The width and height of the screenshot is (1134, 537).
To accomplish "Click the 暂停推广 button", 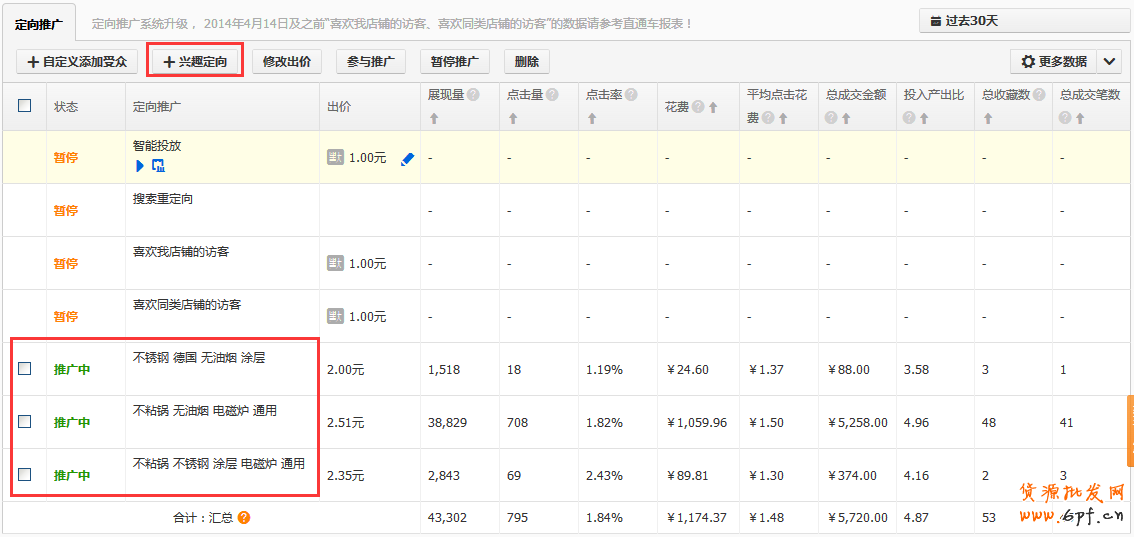I will pyautogui.click(x=454, y=62).
